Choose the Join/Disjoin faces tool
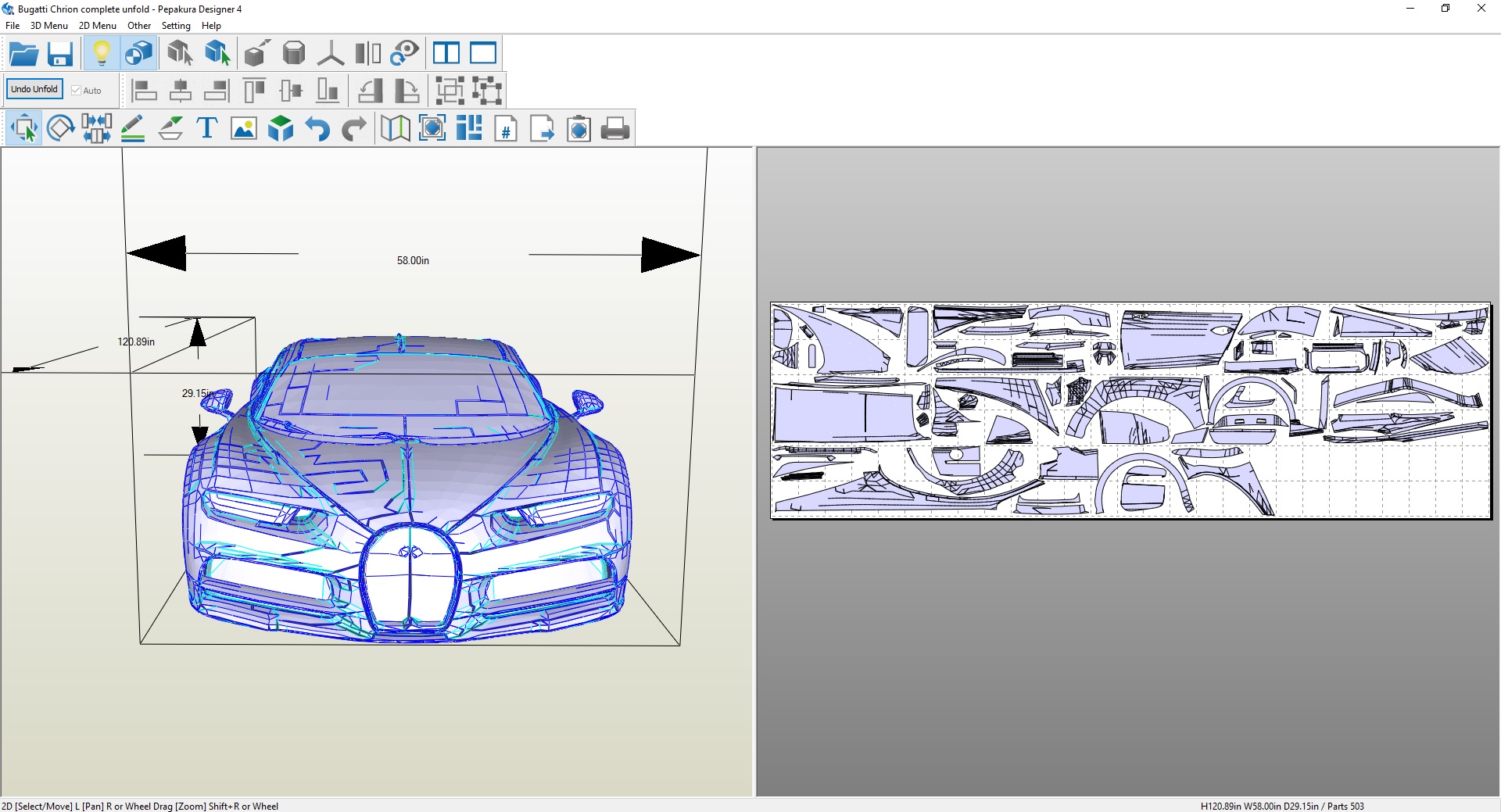 (97, 128)
